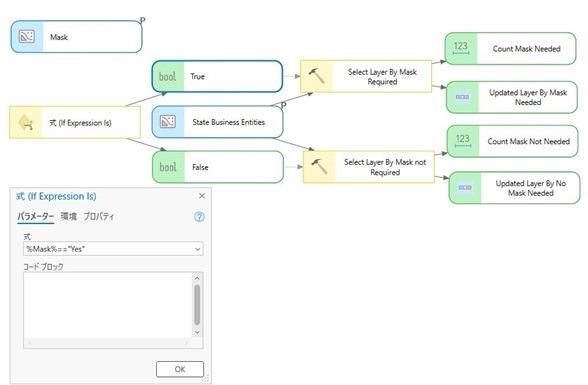Click the State Business Entities layer icon

click(168, 121)
